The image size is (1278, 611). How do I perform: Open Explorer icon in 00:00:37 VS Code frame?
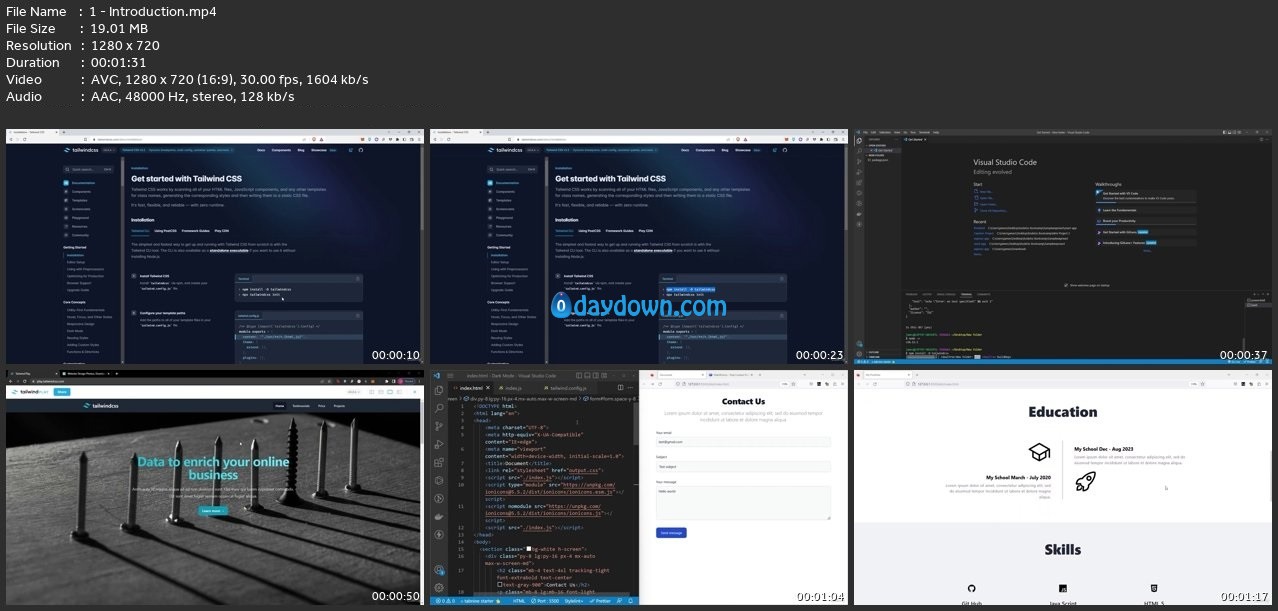tap(861, 142)
